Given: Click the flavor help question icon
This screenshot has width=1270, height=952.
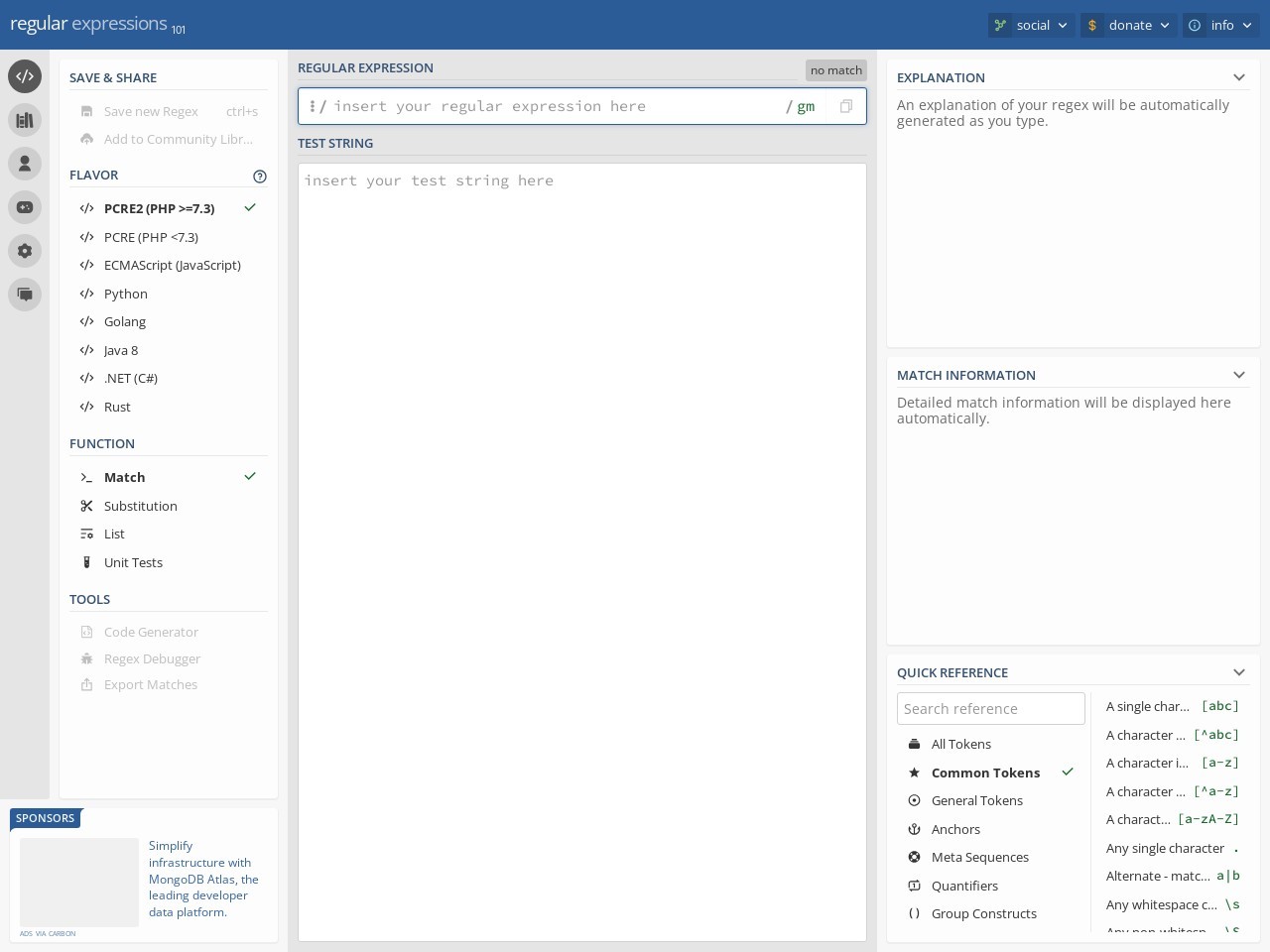Looking at the screenshot, I should coord(260,177).
